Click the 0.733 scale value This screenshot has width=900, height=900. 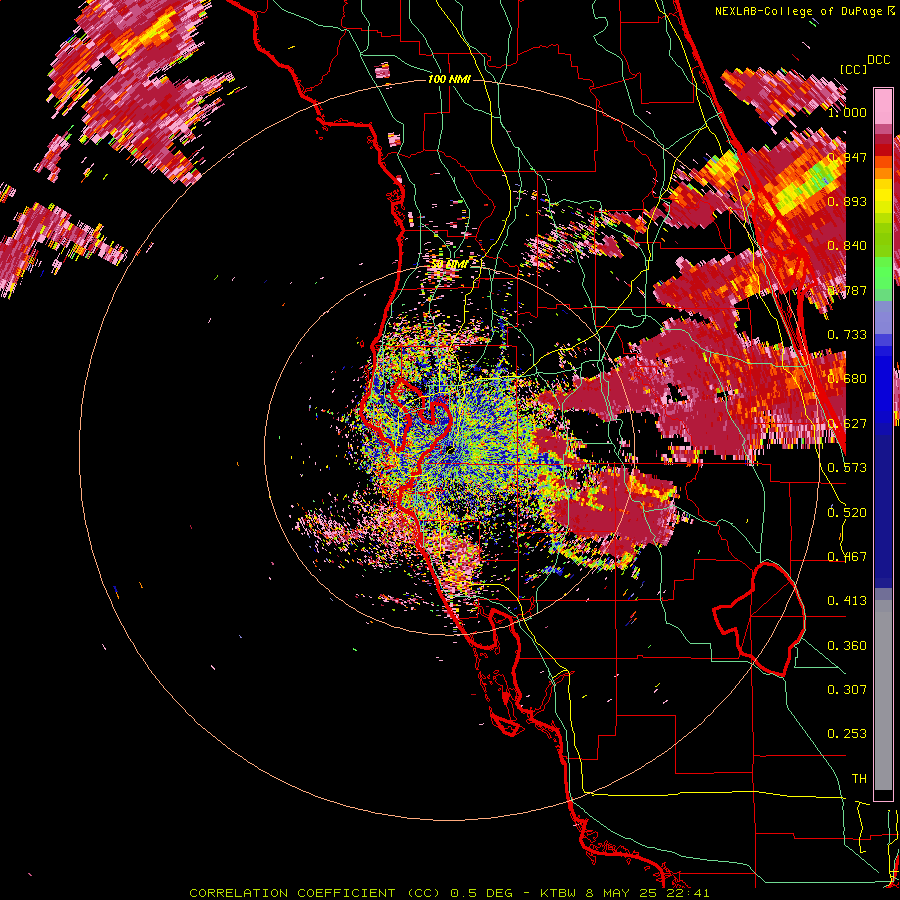(x=847, y=334)
